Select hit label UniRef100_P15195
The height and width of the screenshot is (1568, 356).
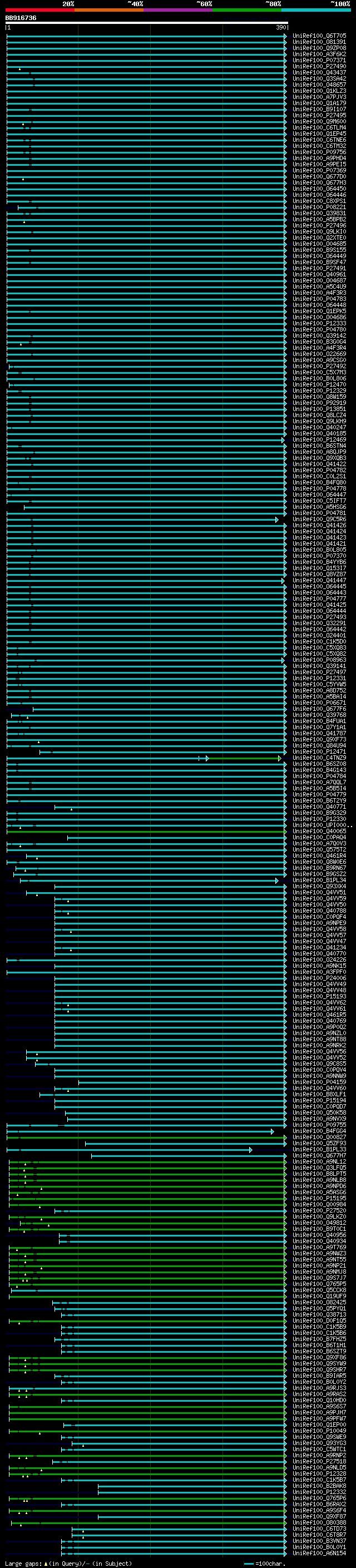[319, 1199]
